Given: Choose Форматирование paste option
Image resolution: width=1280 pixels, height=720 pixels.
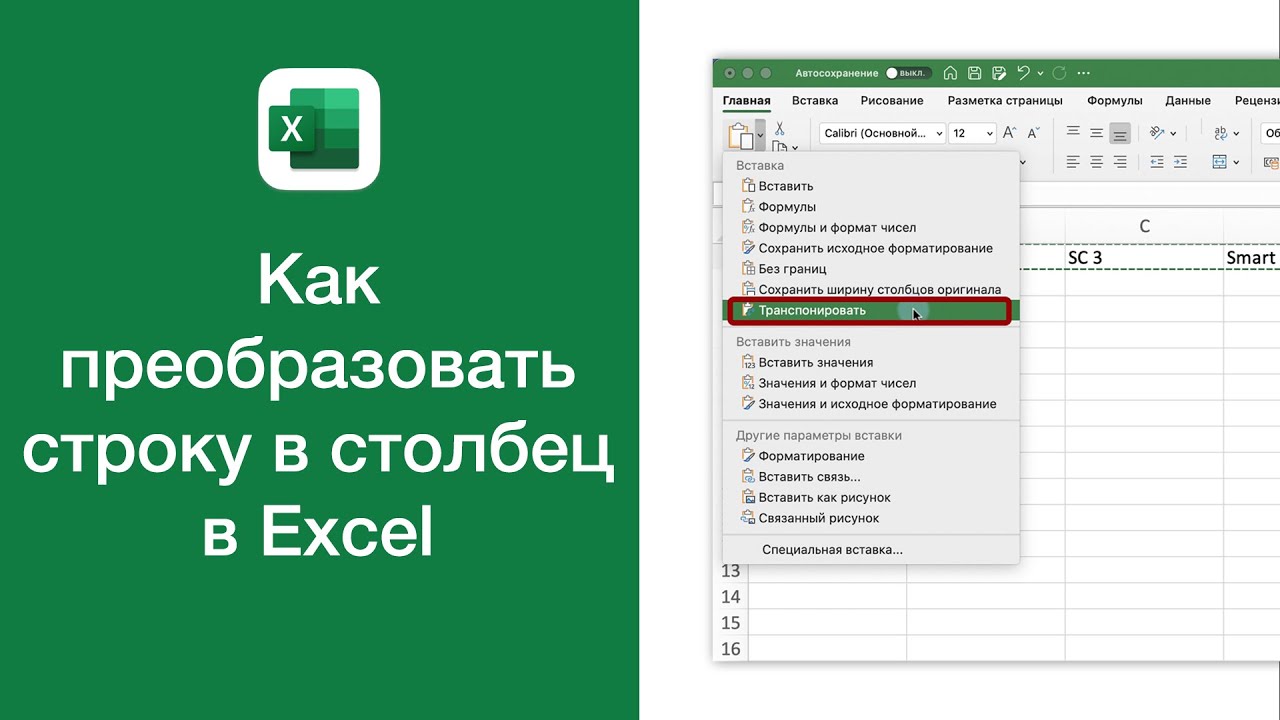Looking at the screenshot, I should point(871,456).
